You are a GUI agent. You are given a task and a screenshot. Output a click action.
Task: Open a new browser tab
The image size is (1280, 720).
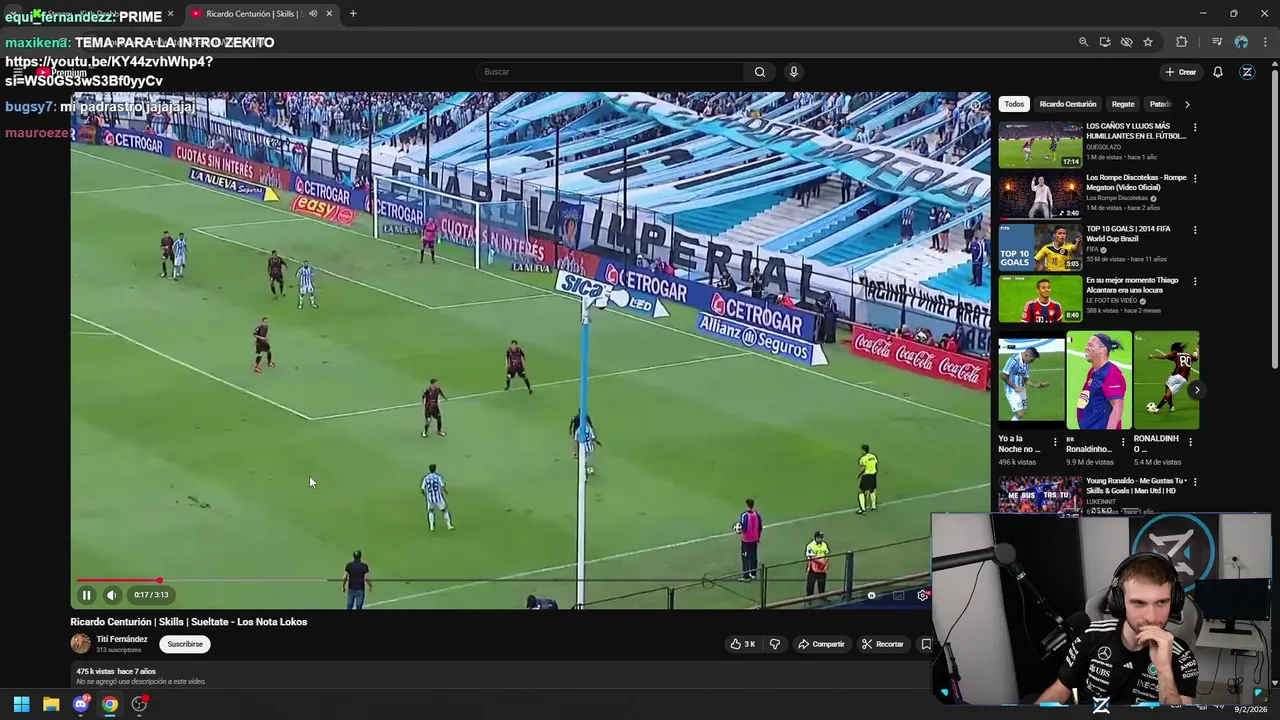click(x=353, y=14)
